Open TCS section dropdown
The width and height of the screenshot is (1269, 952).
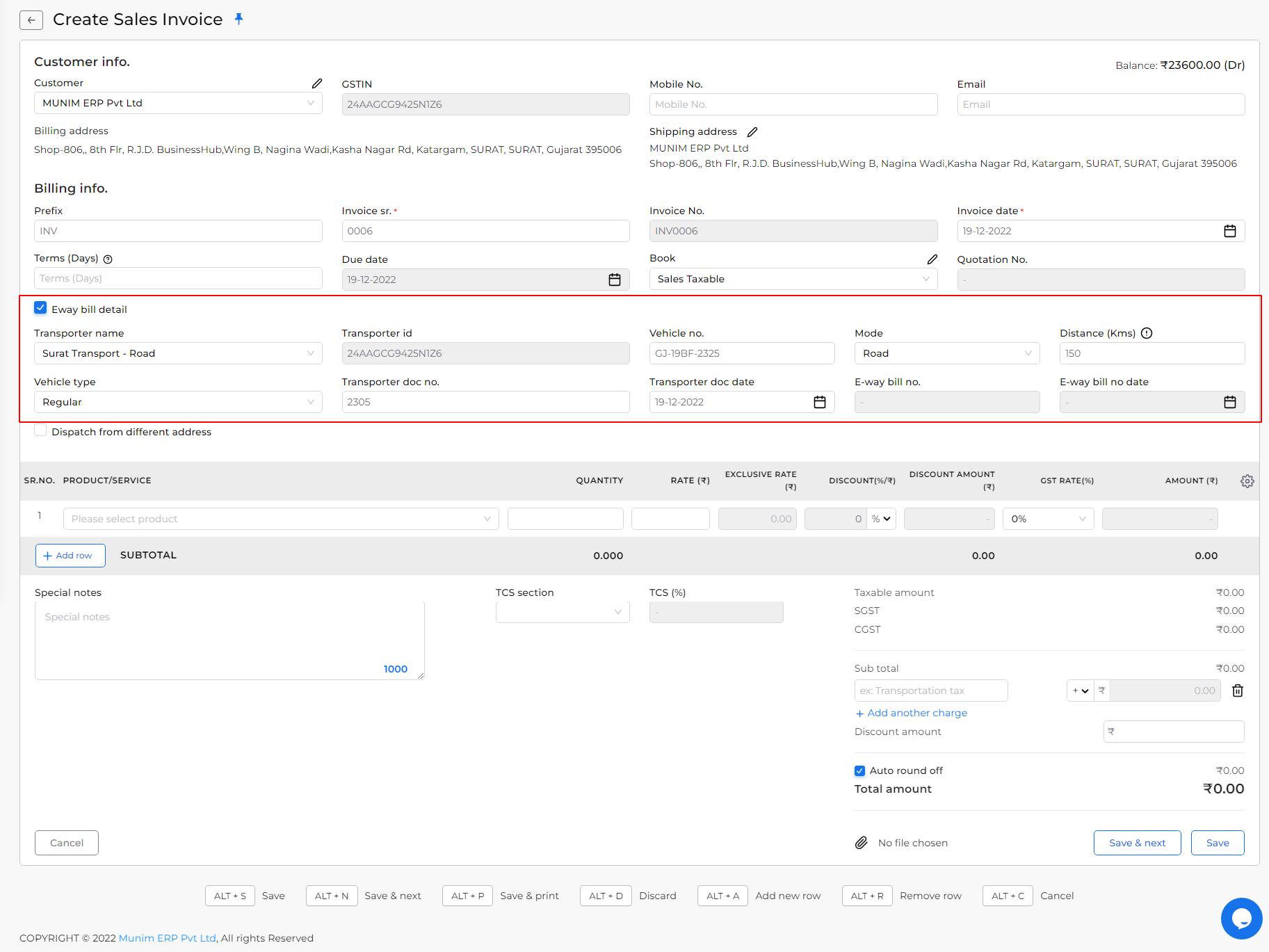563,612
